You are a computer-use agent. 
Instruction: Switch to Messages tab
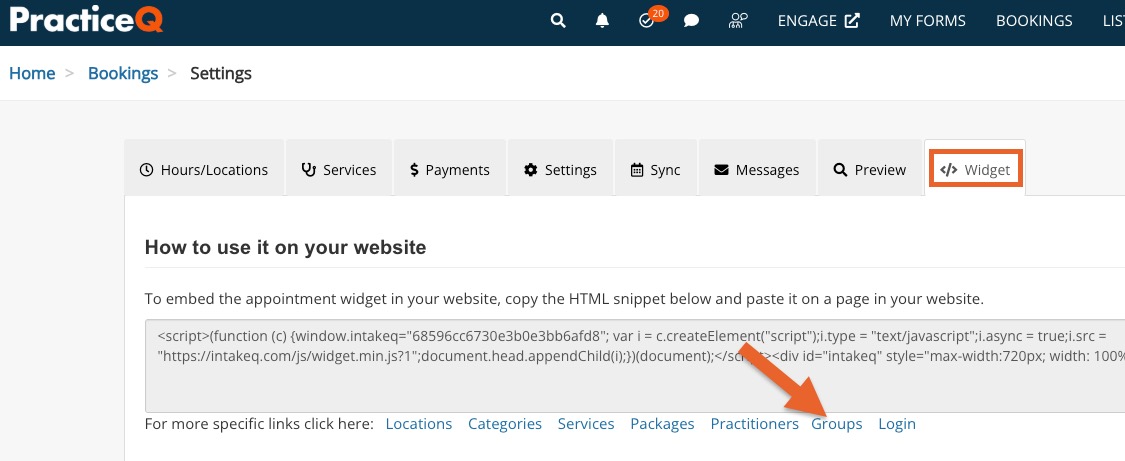coord(757,169)
